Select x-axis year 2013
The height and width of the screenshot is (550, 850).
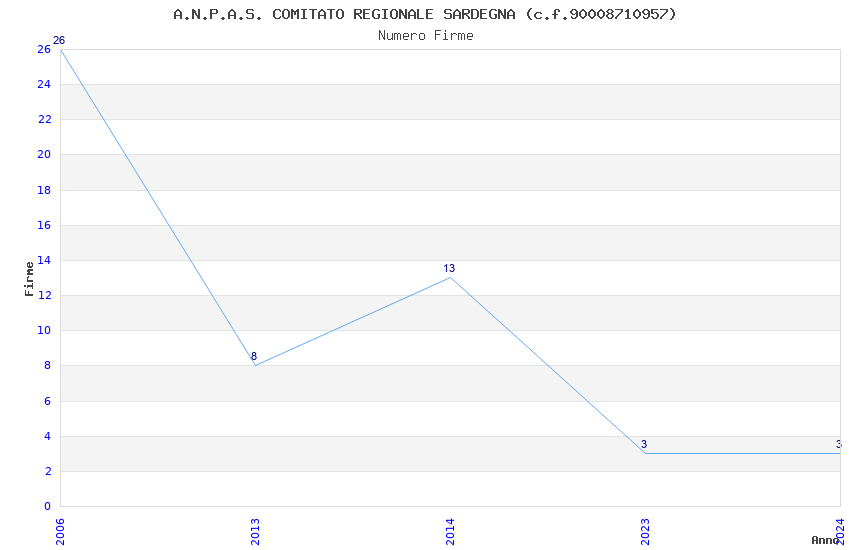click(x=255, y=532)
